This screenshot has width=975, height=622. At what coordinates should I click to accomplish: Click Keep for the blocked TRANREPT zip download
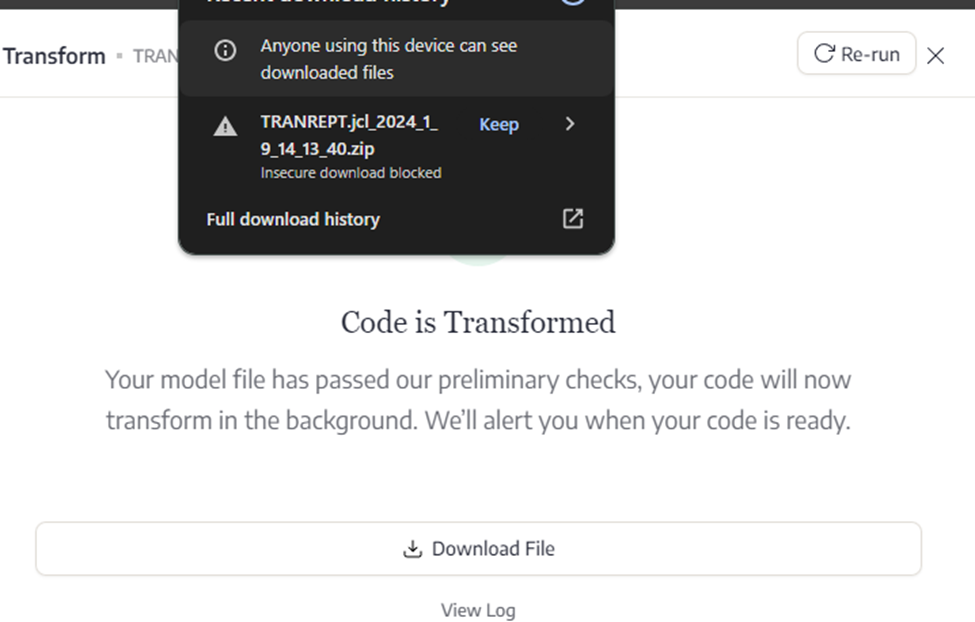click(x=499, y=124)
